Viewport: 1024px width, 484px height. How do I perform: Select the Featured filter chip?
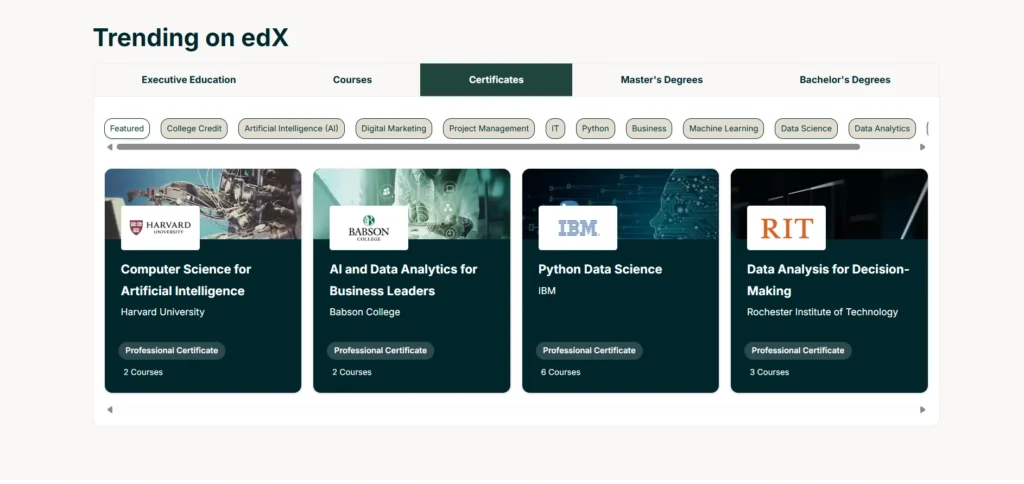tap(127, 129)
